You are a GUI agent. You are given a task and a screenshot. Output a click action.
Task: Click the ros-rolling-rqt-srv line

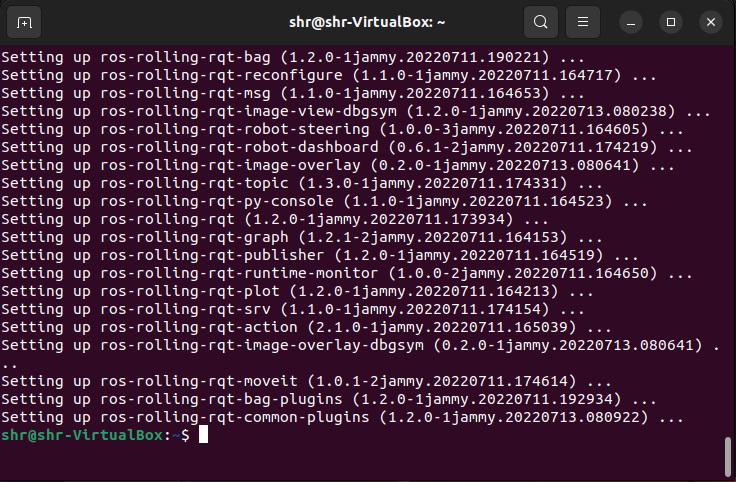293,309
